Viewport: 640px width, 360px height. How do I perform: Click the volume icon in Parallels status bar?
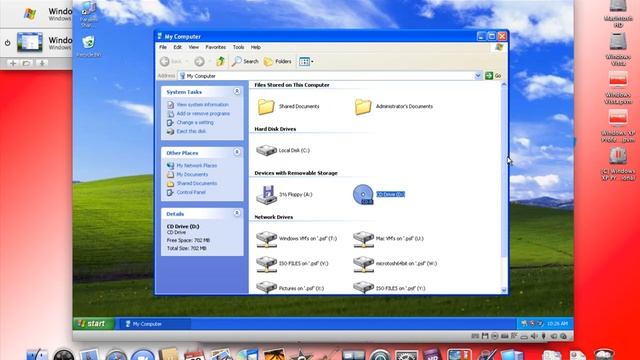pos(534,336)
